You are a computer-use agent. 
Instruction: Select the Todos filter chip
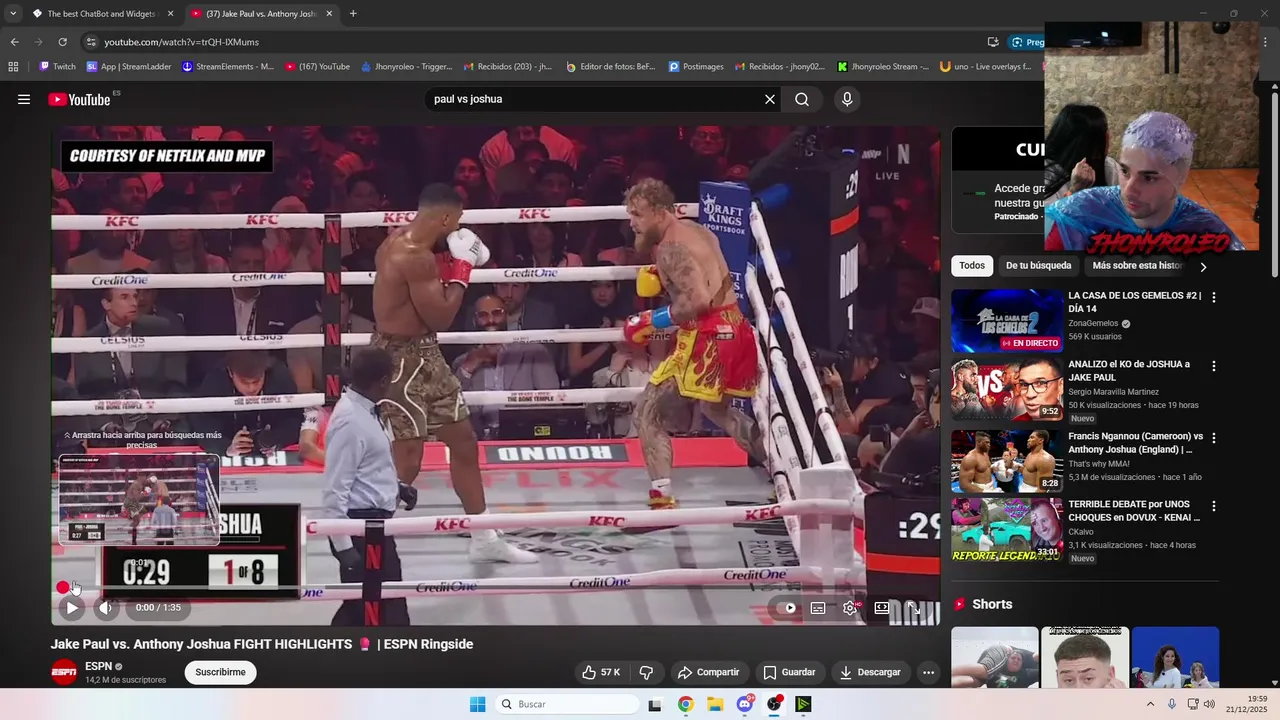pyautogui.click(x=972, y=266)
